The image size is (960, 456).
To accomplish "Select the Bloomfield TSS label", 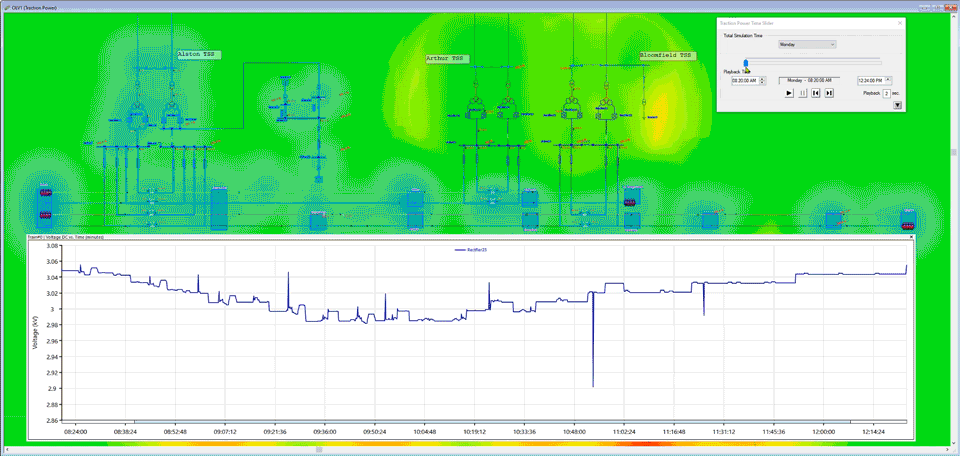I will [666, 56].
